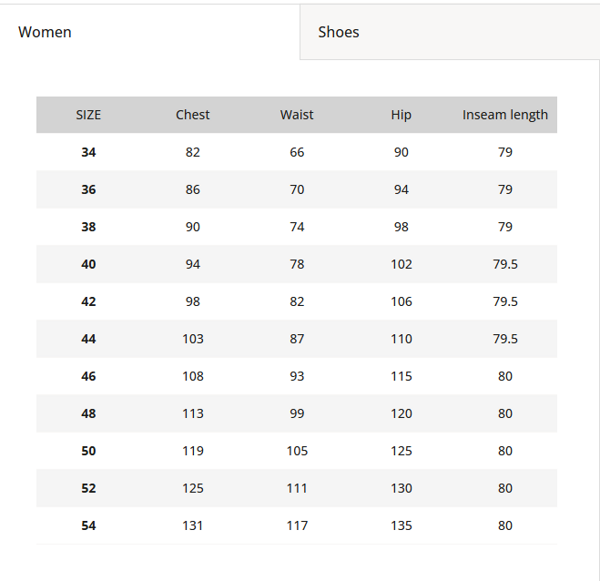Viewport: 600px width, 581px height.
Task: Select size 54 row label
Action: [88, 526]
